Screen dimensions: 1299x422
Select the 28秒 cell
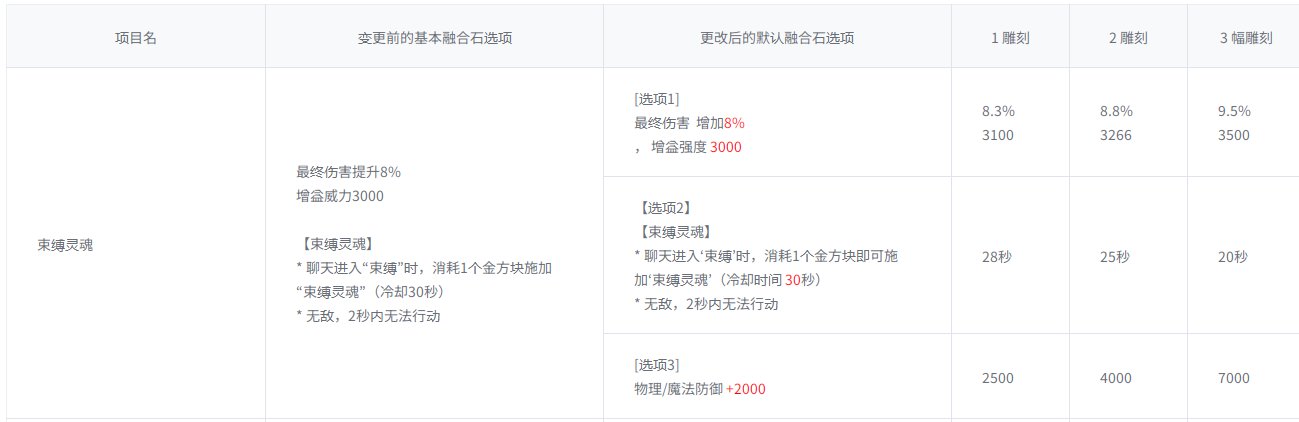point(997,256)
